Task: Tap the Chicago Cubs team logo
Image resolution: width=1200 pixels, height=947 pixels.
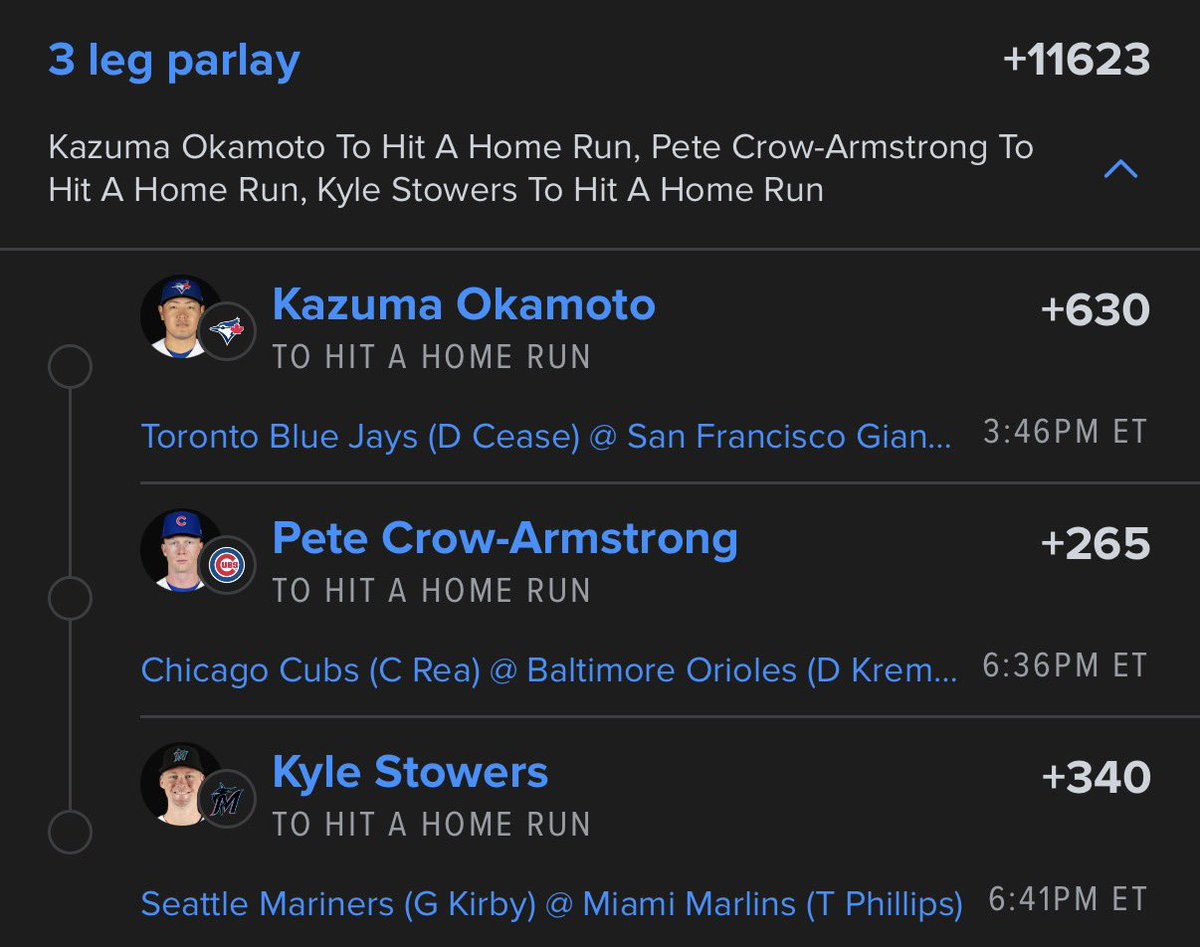Action: (x=228, y=566)
